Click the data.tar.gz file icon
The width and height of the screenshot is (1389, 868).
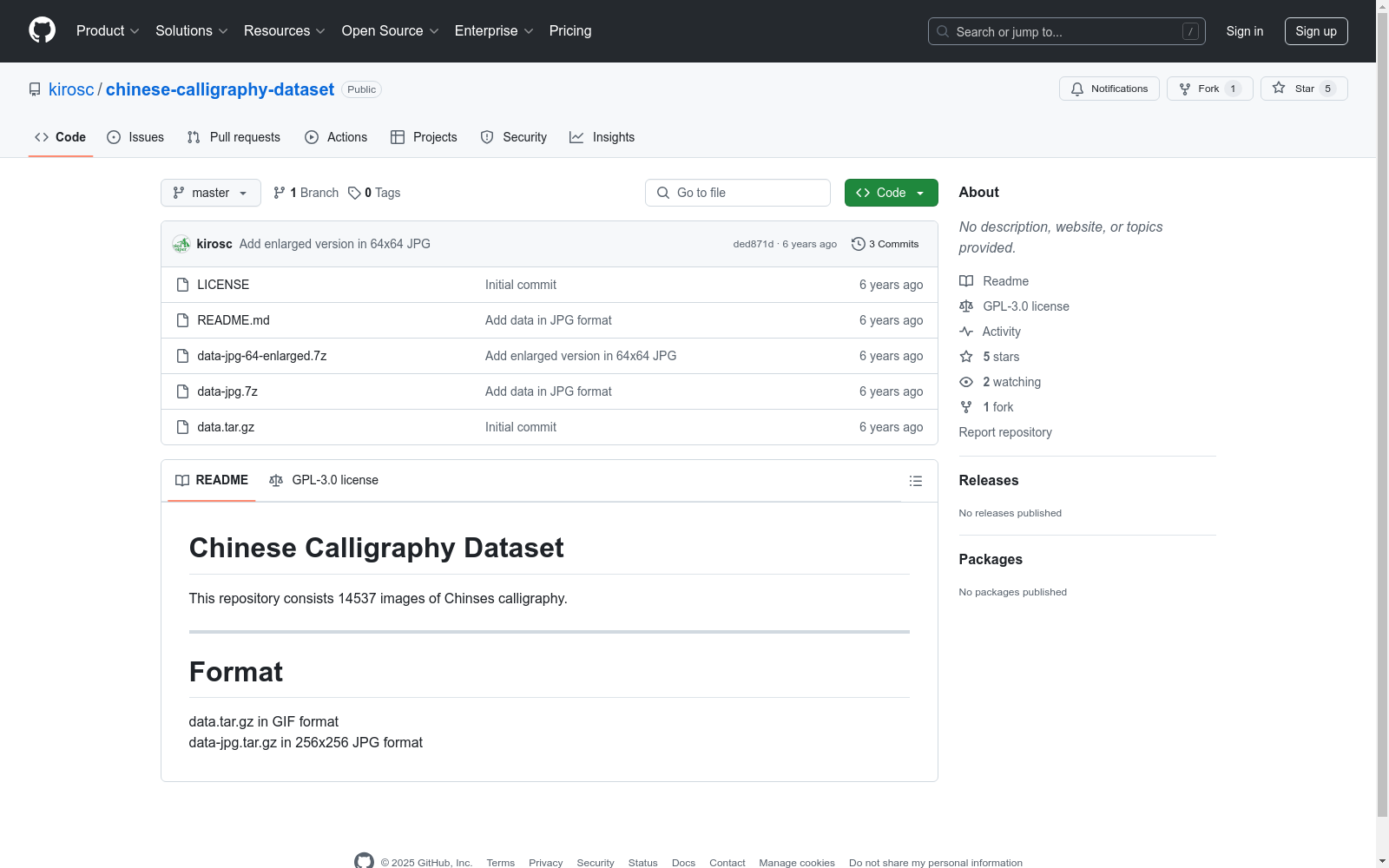coord(182,427)
